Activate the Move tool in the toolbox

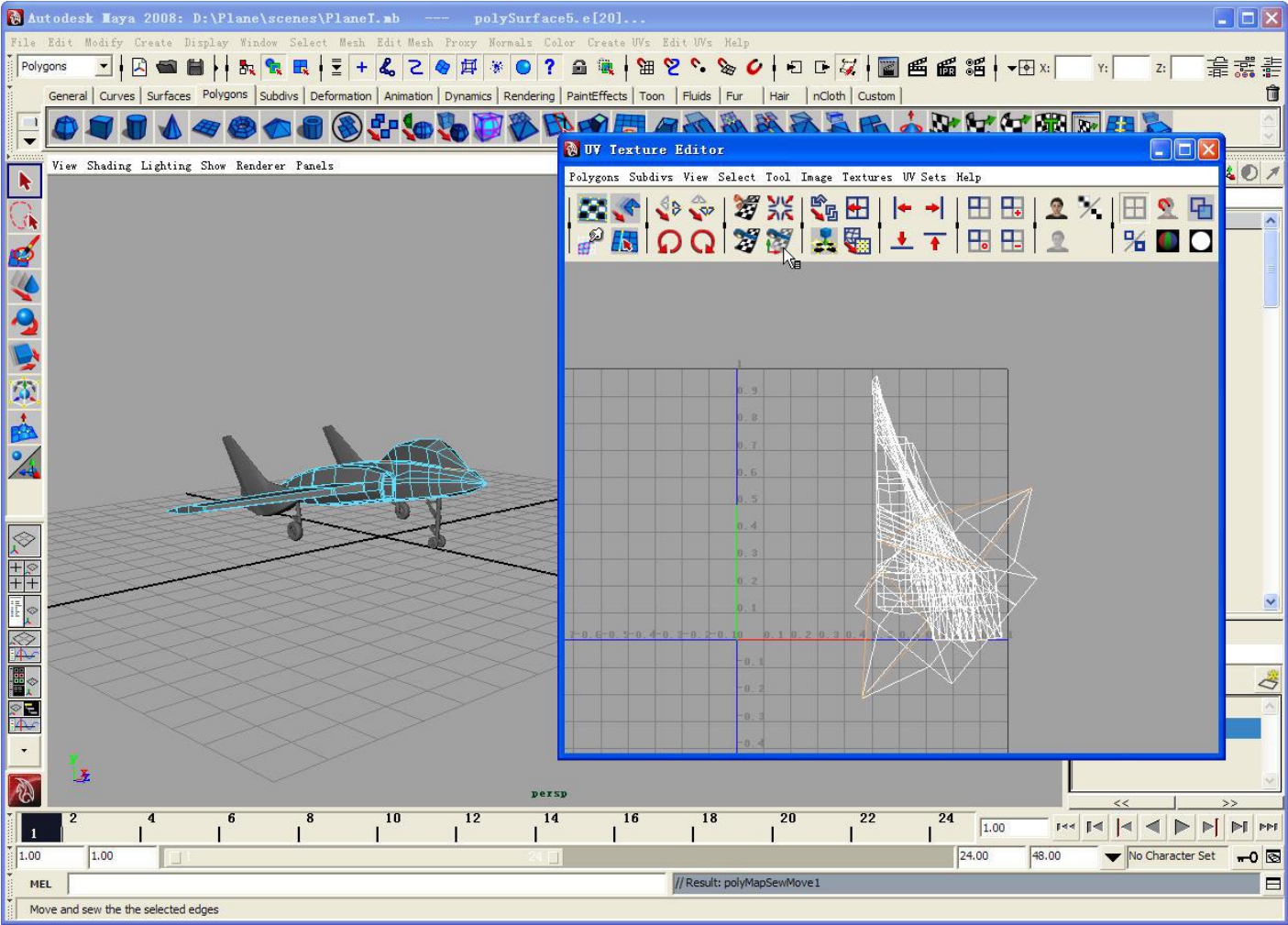pyautogui.click(x=25, y=286)
